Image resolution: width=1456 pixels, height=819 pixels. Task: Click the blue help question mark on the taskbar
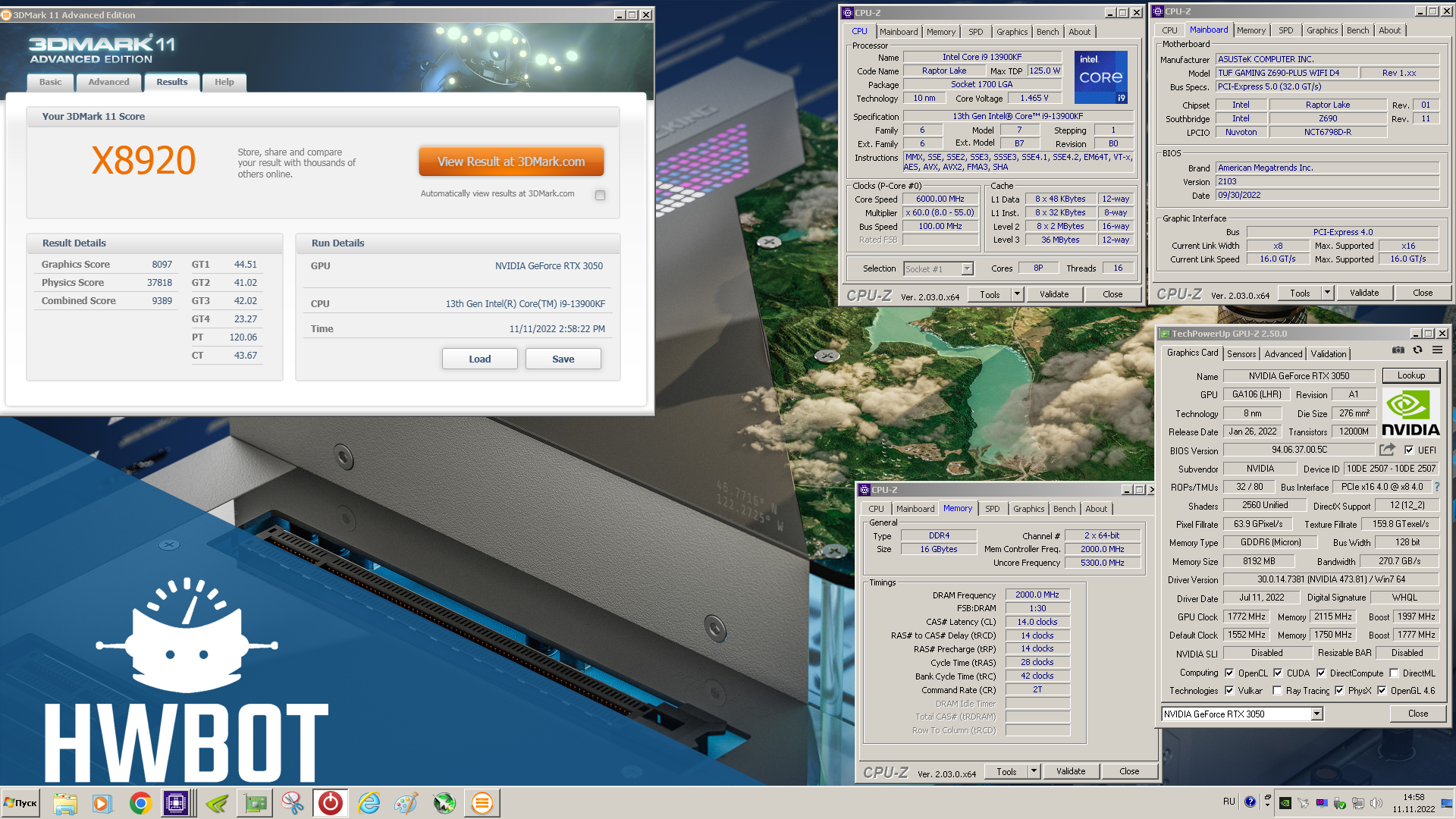click(1250, 802)
